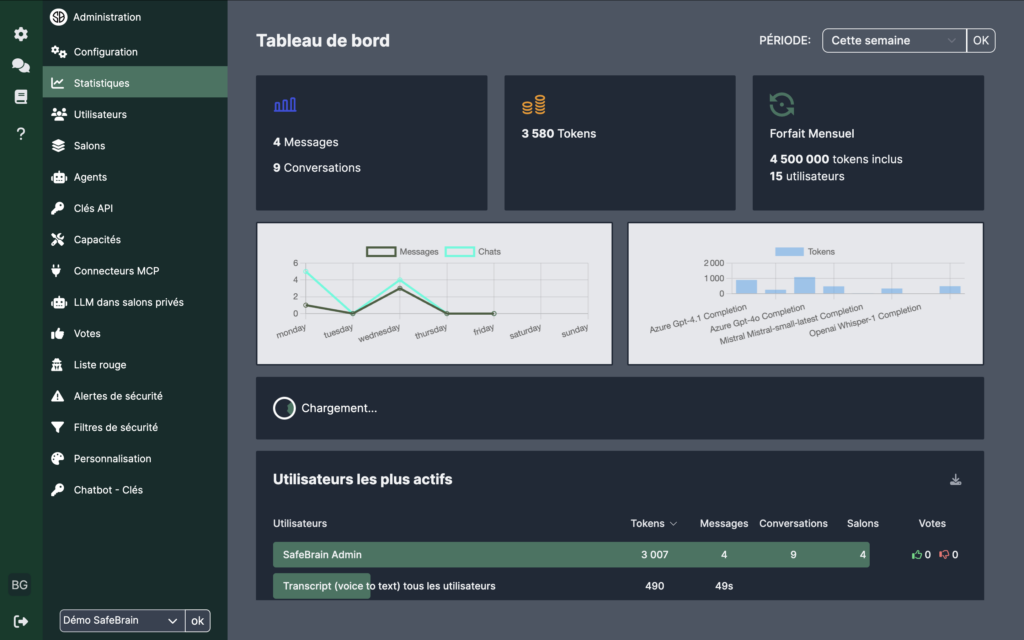This screenshot has height=640, width=1024.
Task: Click the Capacités tools icon
Action: tap(57, 240)
